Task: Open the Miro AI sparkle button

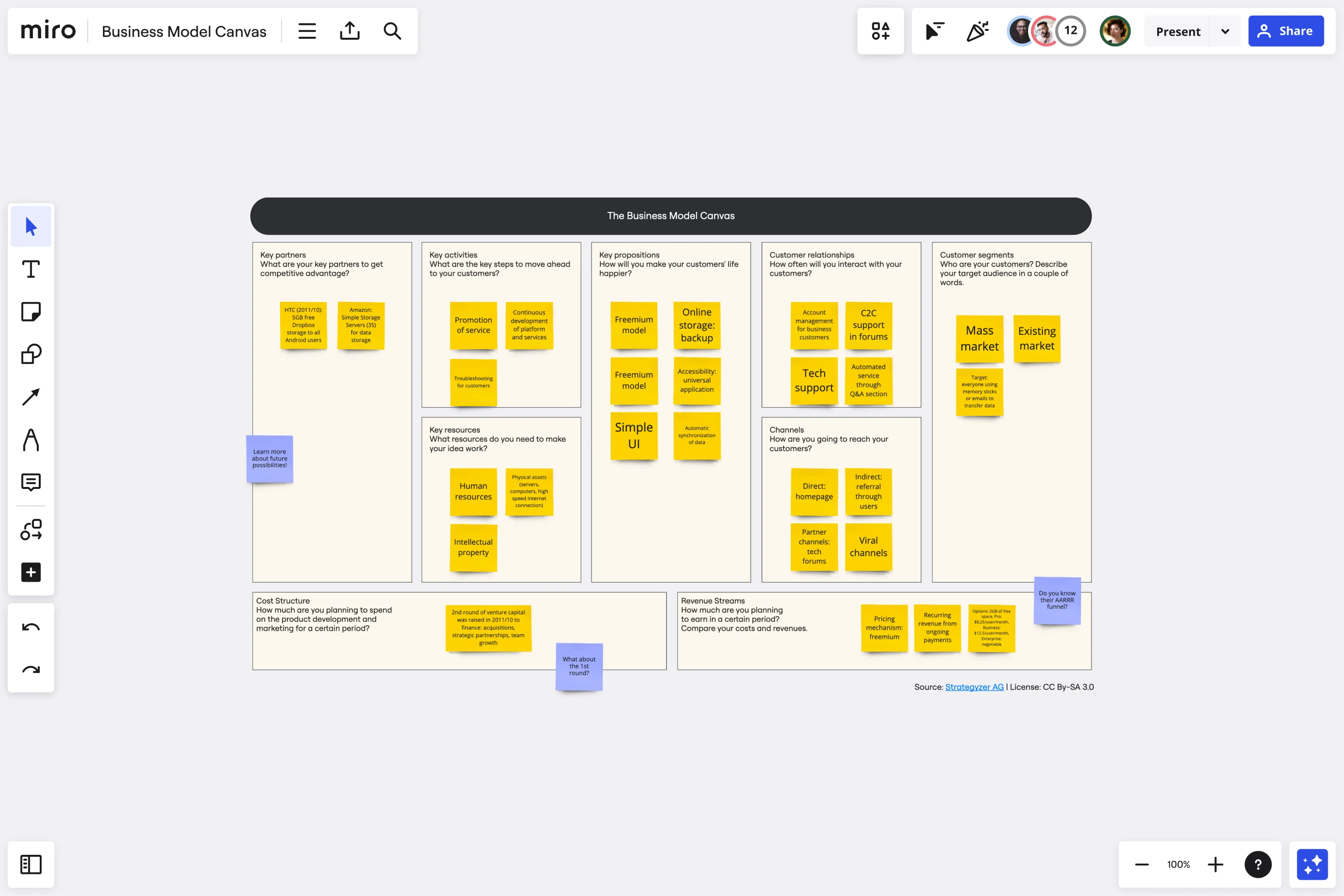Action: 1312,865
